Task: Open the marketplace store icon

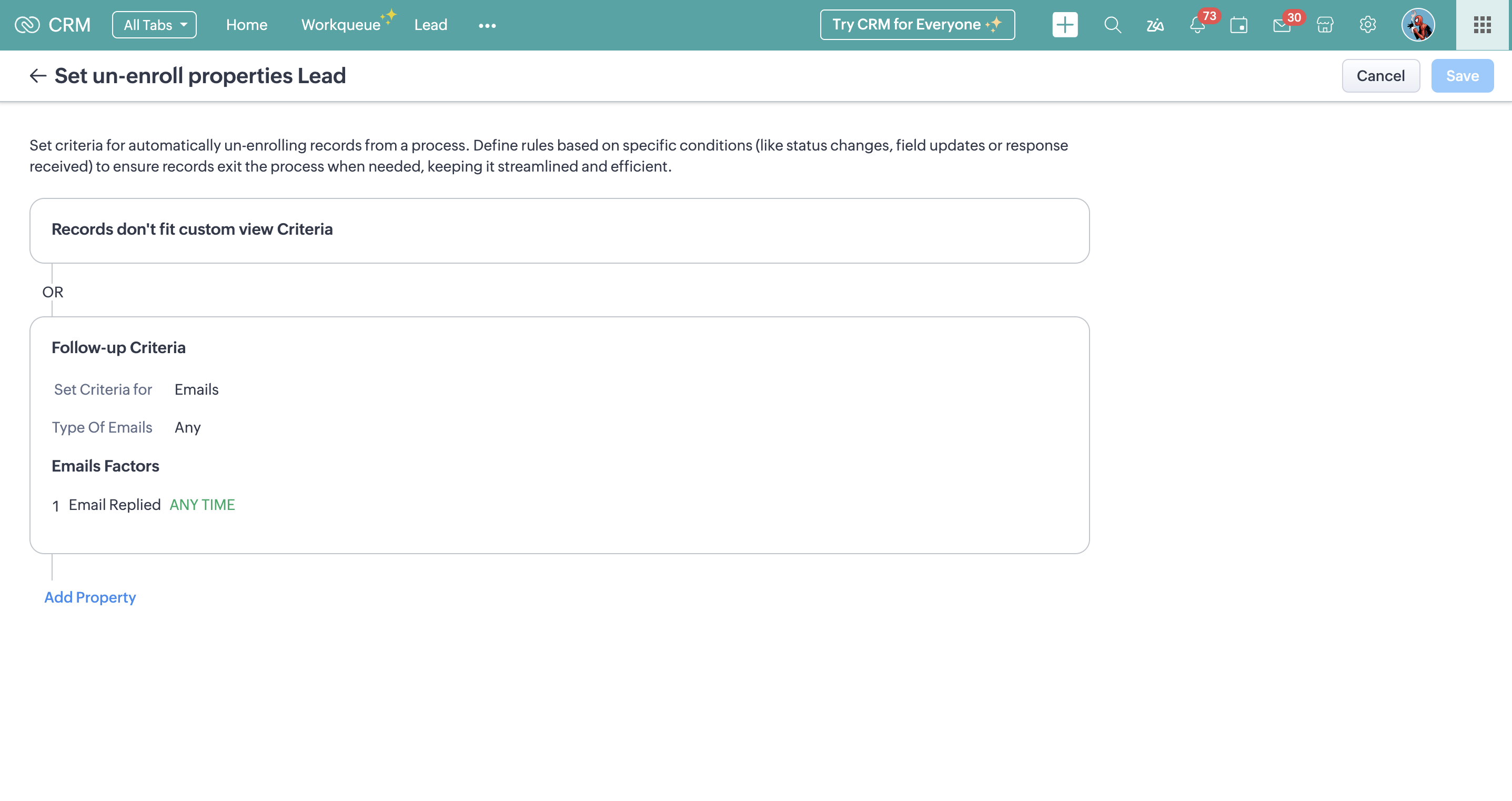Action: (x=1325, y=25)
